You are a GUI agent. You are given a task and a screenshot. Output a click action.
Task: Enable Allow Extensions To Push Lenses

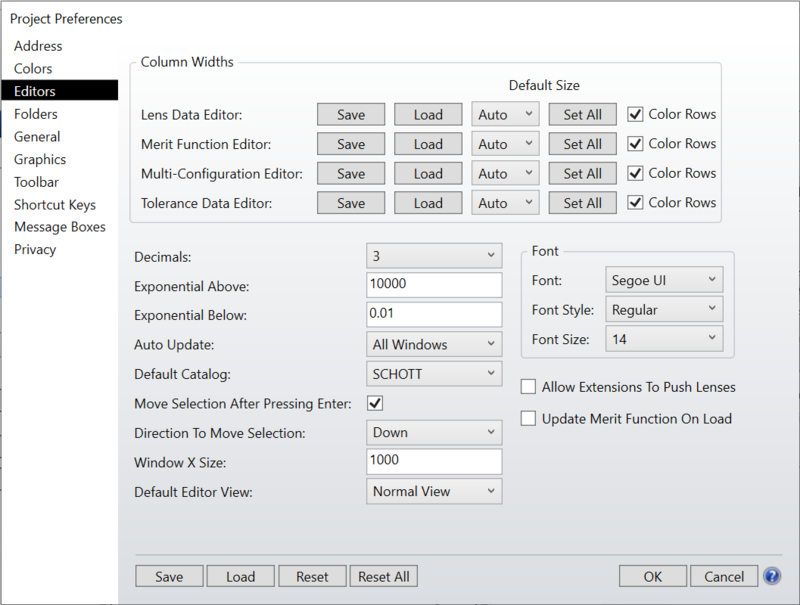pos(529,387)
